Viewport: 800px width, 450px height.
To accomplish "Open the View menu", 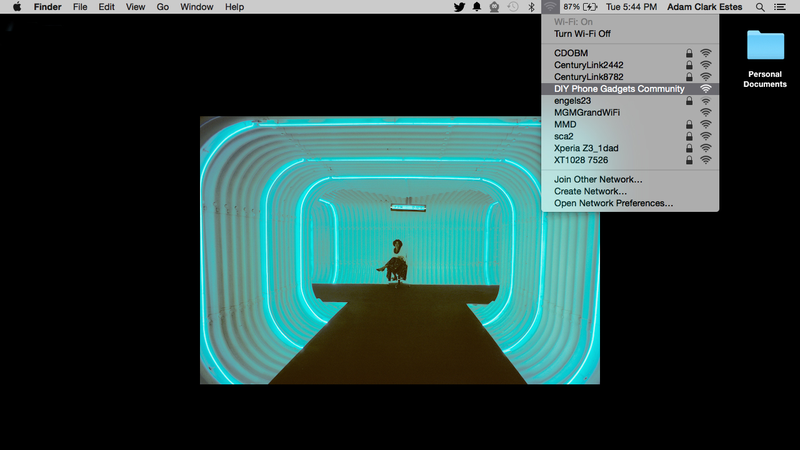I will tap(135, 7).
